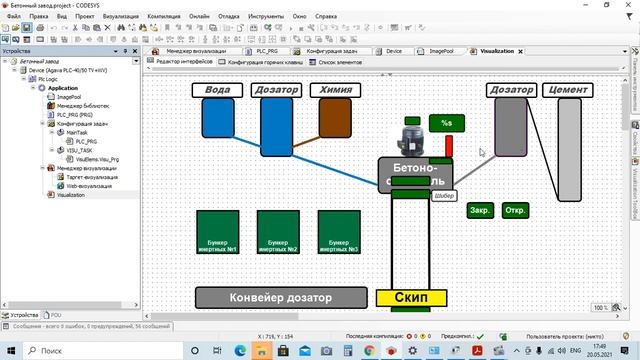The width and height of the screenshot is (640, 360).
Task: Click the Login gears toolbar icon
Action: click(x=267, y=28)
